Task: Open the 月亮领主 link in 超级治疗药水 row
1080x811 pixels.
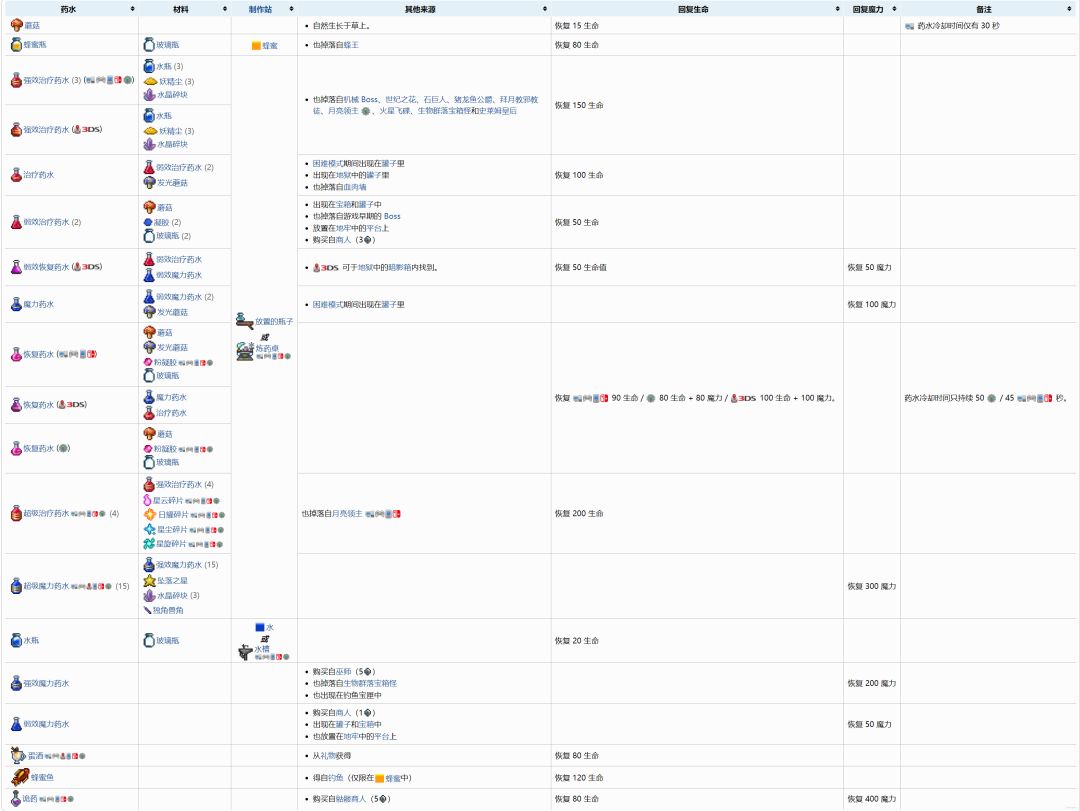Action: coord(346,513)
